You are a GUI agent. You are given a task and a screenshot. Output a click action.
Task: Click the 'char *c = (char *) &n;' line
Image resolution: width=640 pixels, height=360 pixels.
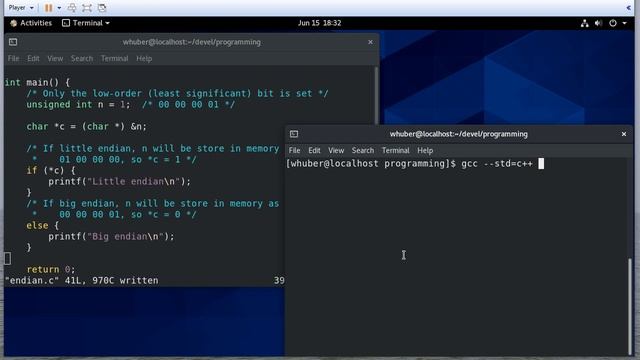87,127
